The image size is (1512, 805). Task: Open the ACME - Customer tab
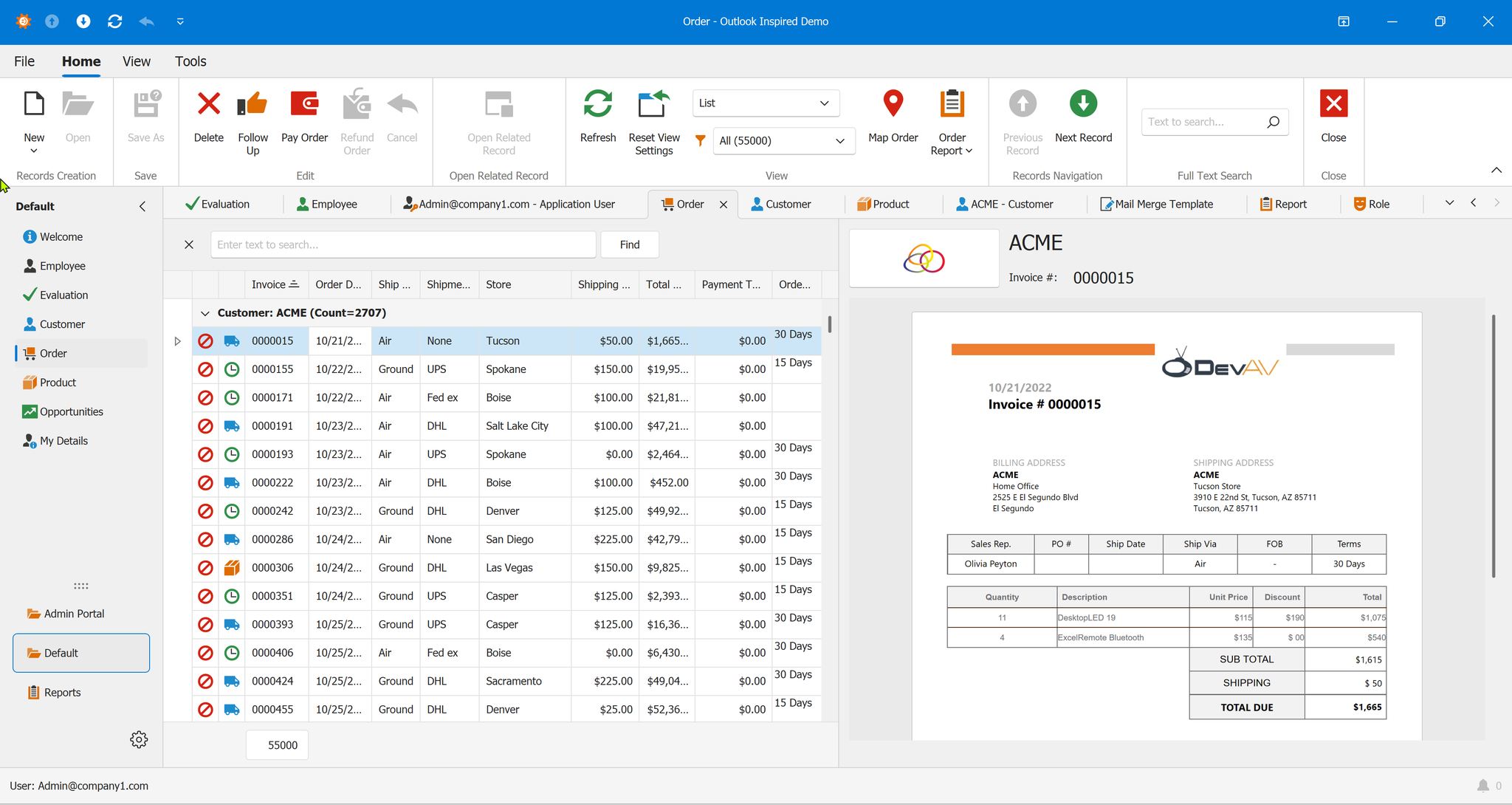click(1005, 204)
